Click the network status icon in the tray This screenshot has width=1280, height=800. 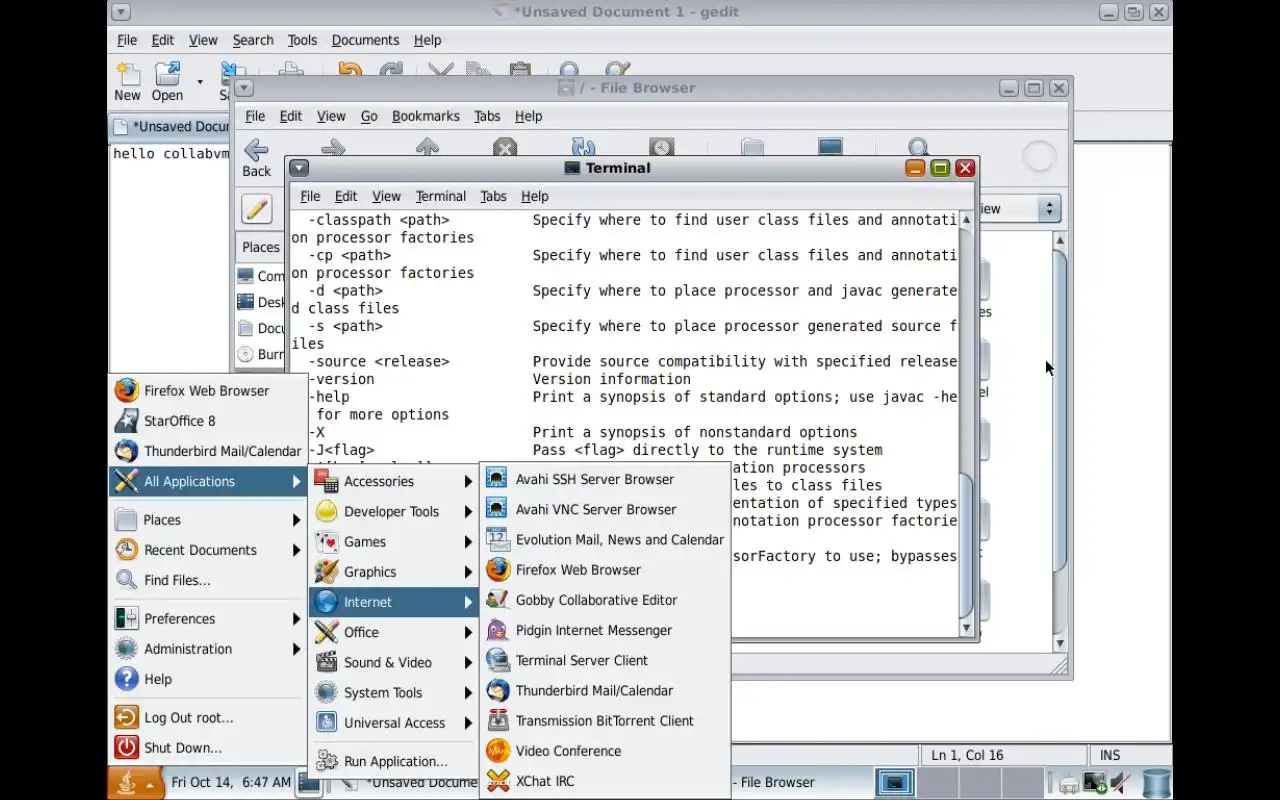click(x=1095, y=783)
